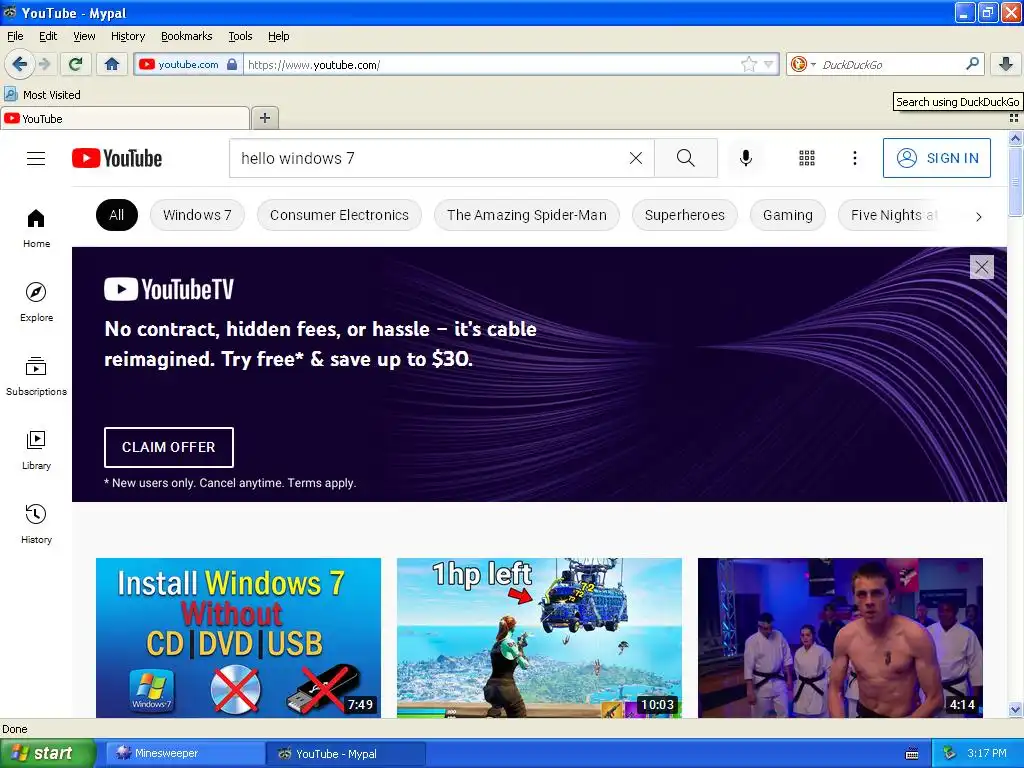Screen dimensions: 1024x768
Task: Open the Bookmarks menu
Action: (187, 36)
